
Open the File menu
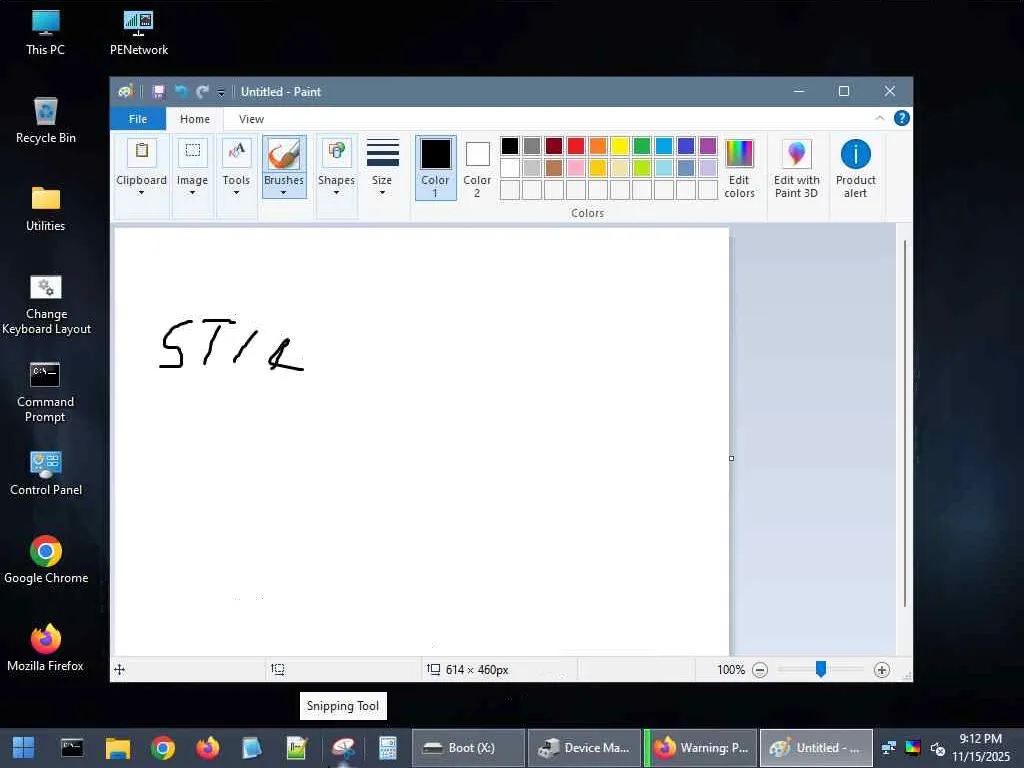click(138, 119)
